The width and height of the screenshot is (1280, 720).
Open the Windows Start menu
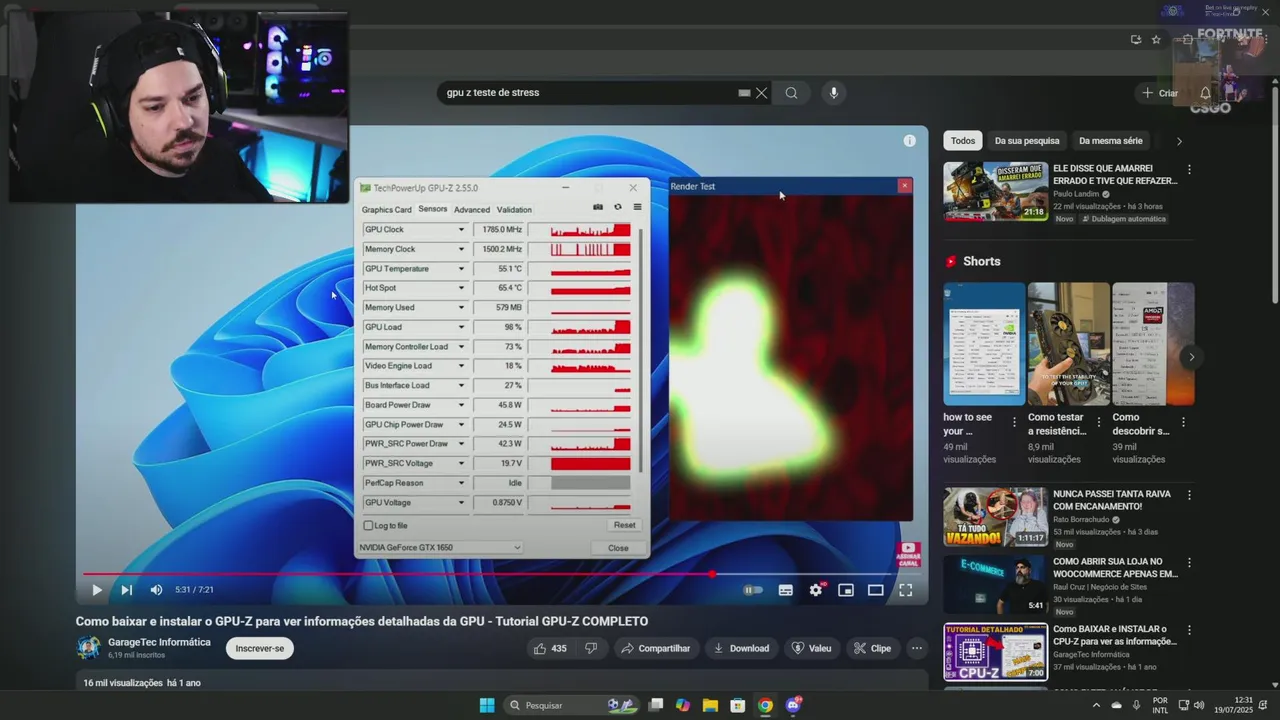pos(487,705)
